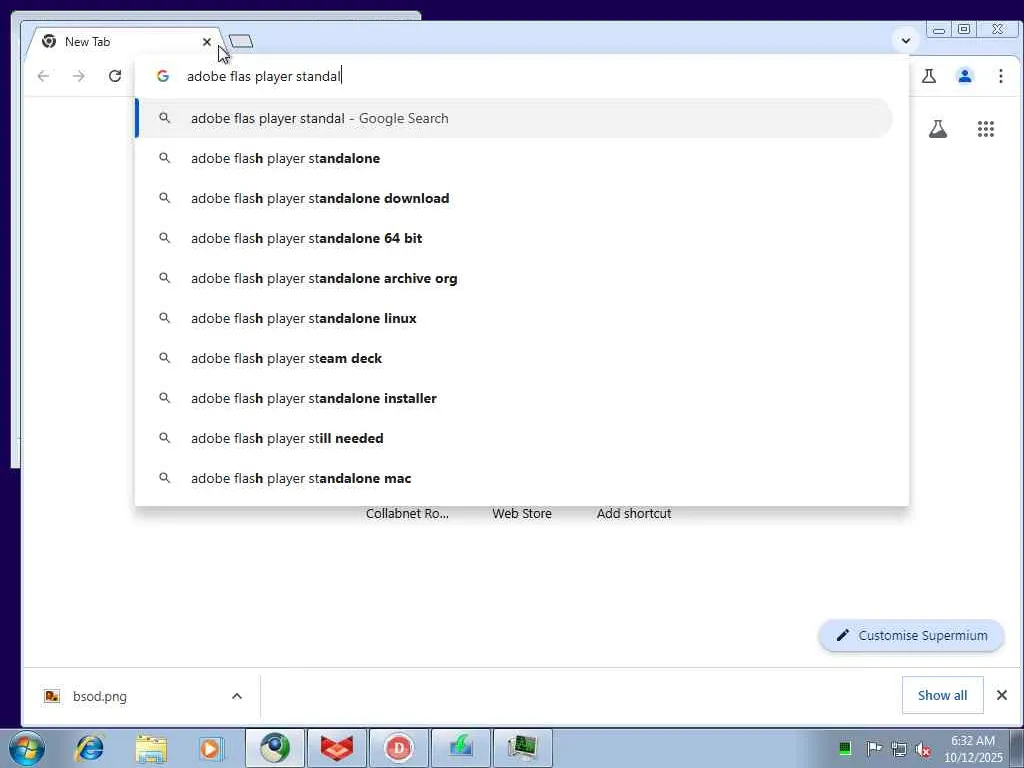This screenshot has width=1024, height=768.
Task: Open Windows Explorer folder in taskbar
Action: pos(151,748)
